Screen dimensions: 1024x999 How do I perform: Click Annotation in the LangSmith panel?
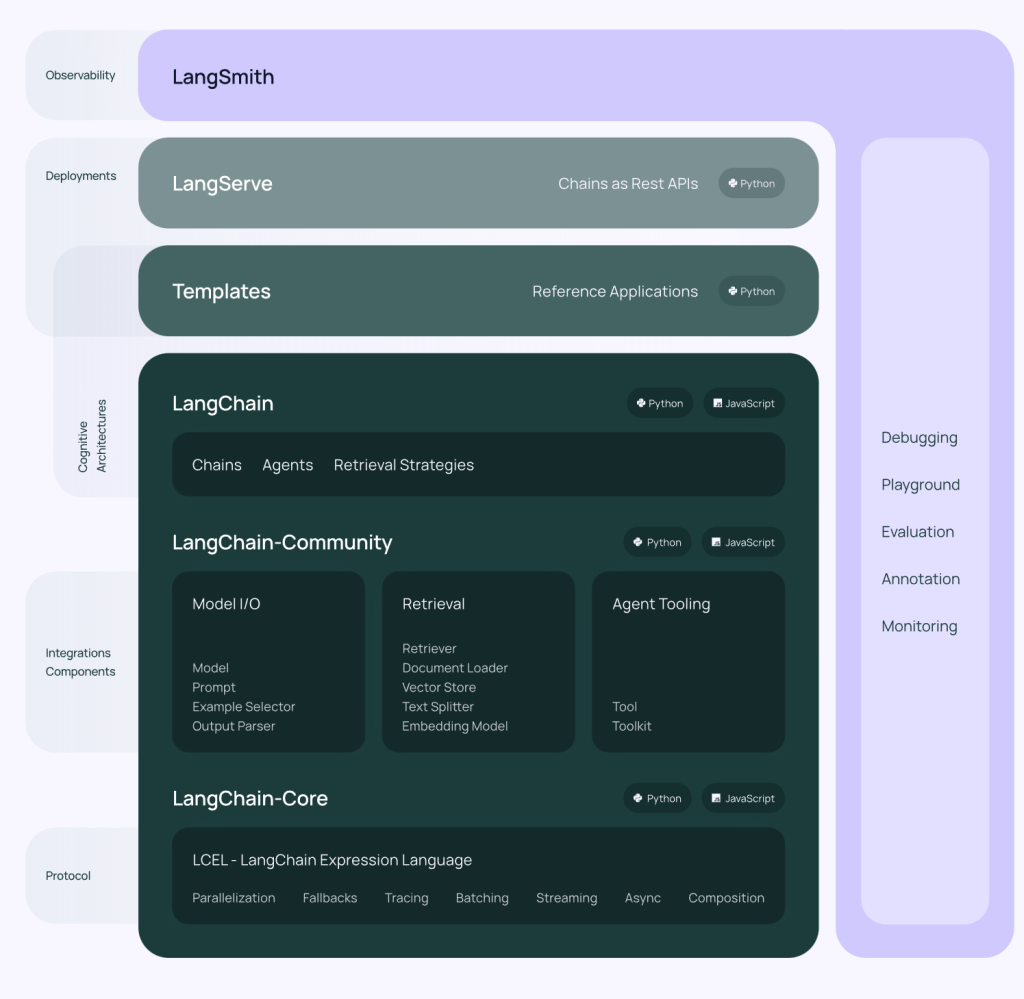tap(920, 579)
